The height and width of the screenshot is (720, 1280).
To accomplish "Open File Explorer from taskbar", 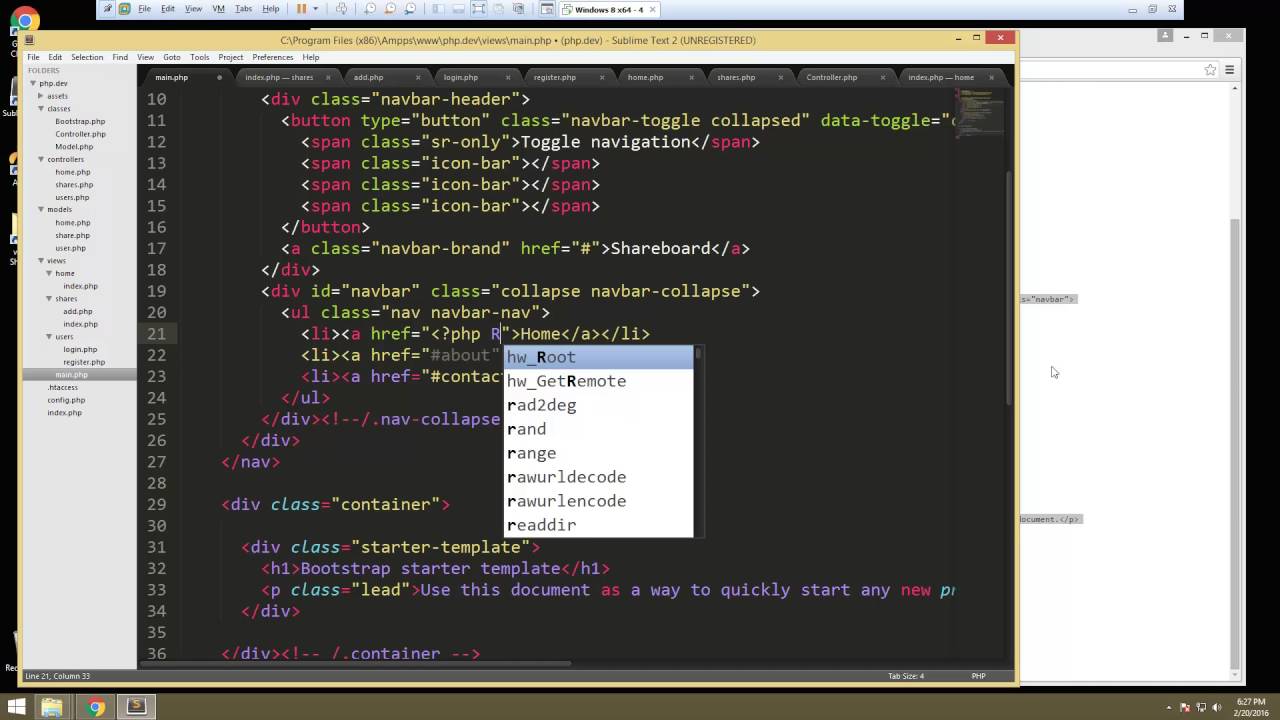I will click(x=53, y=707).
